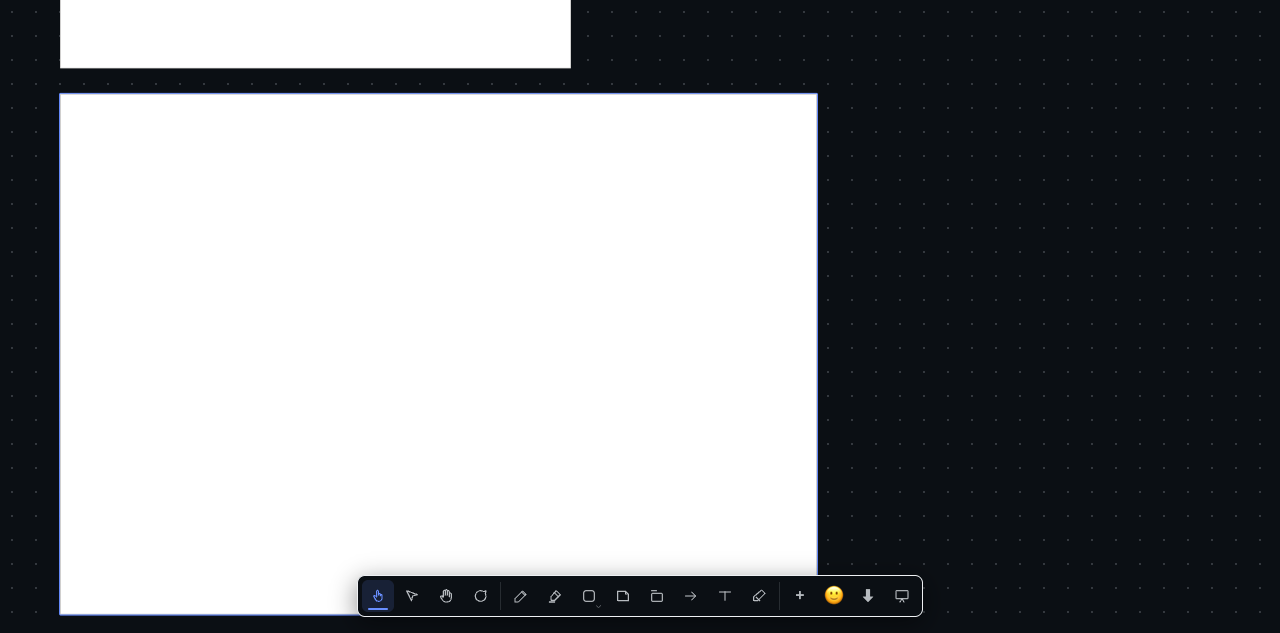
Task: Click the downward arrow import icon
Action: pos(868,596)
